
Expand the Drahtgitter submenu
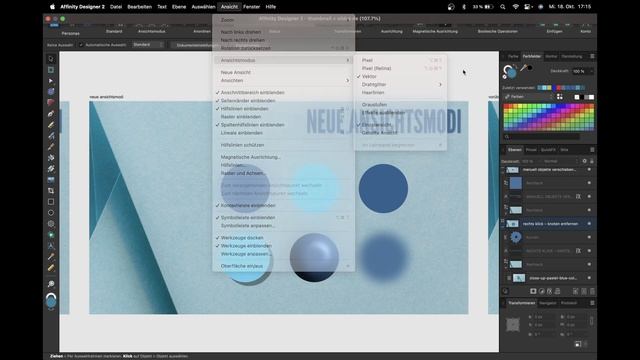pyautogui.click(x=400, y=84)
